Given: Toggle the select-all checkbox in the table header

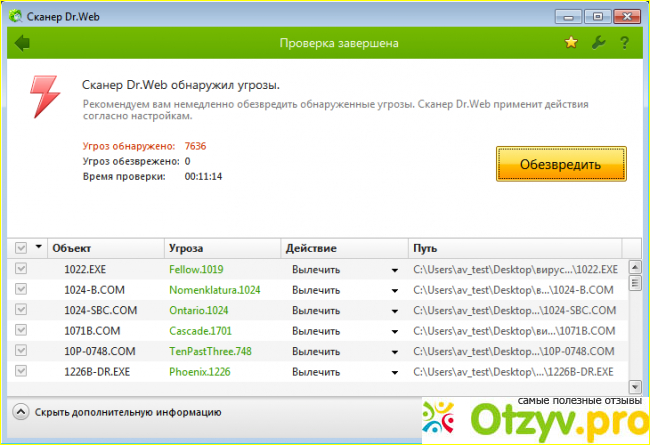Looking at the screenshot, I should click(x=21, y=248).
